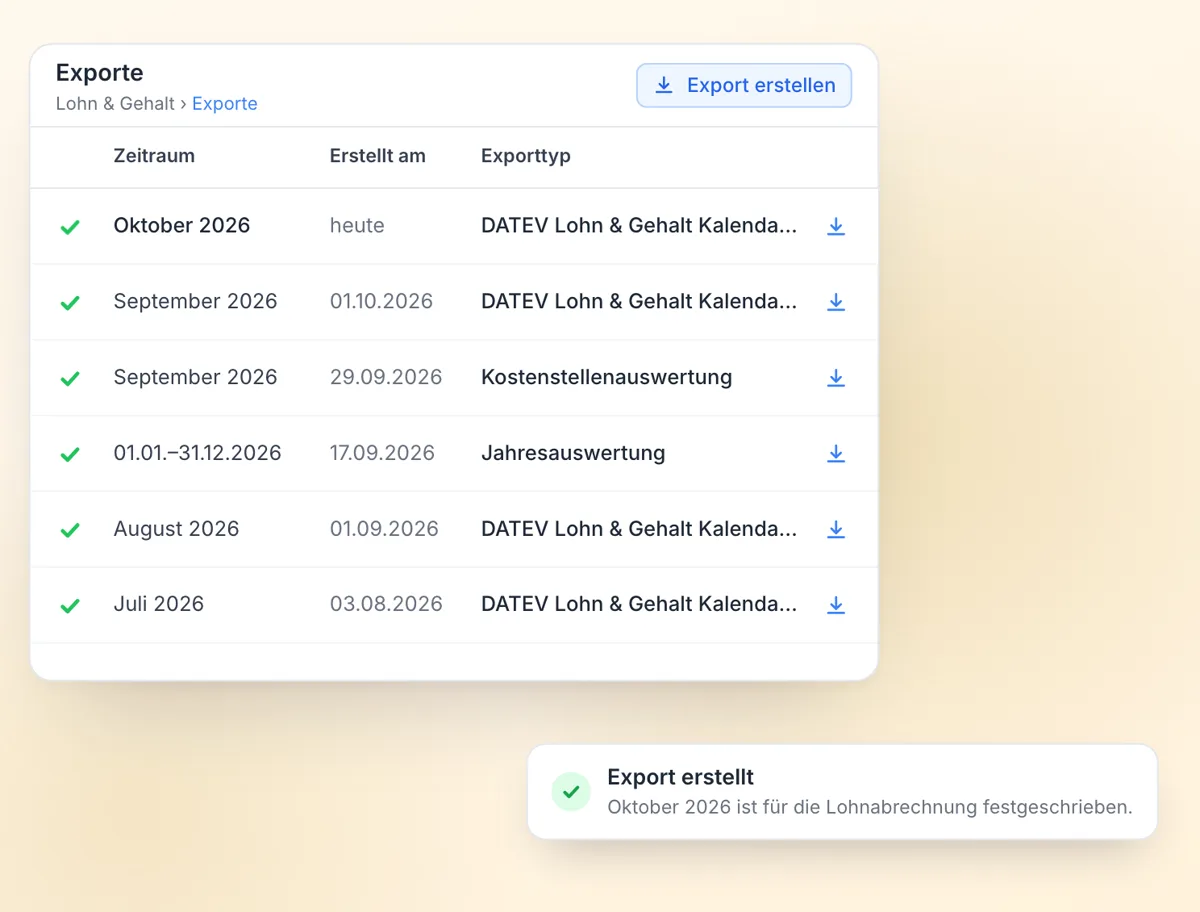Sort by the Exporttyp column header

tap(526, 156)
